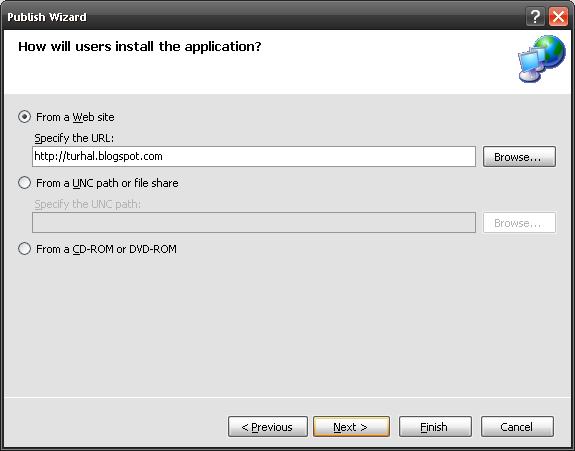Click the 'How will users install' heading
The height and width of the screenshot is (451, 575).
pos(140,47)
